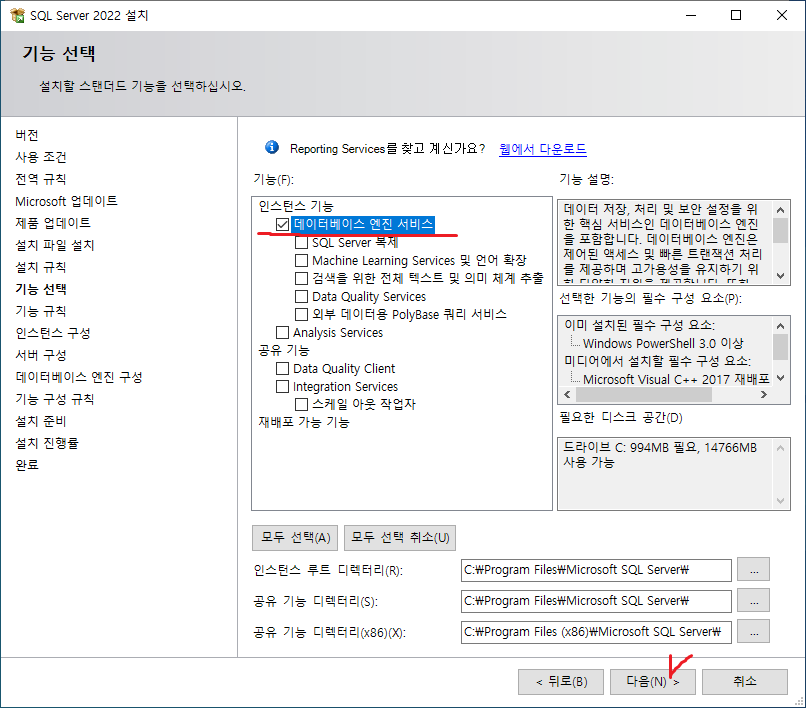Select the 재배포 가능 기능 group header

304,422
